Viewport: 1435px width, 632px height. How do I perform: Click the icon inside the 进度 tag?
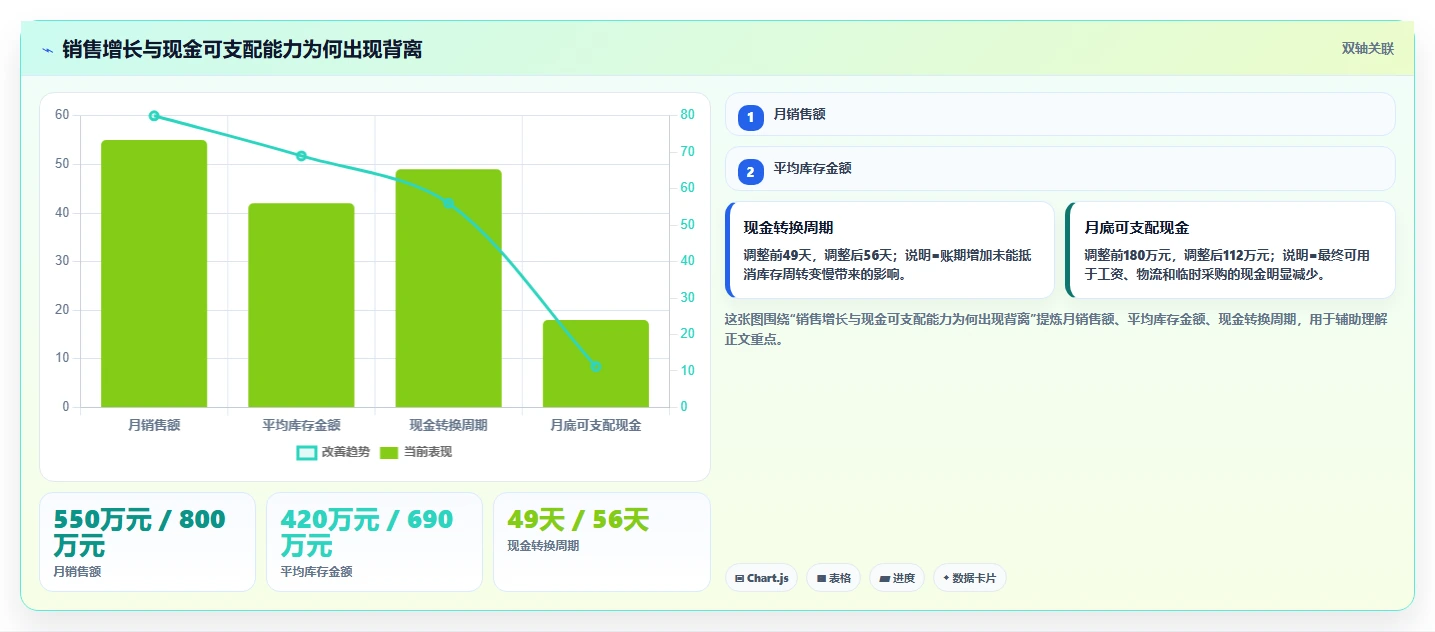885,578
